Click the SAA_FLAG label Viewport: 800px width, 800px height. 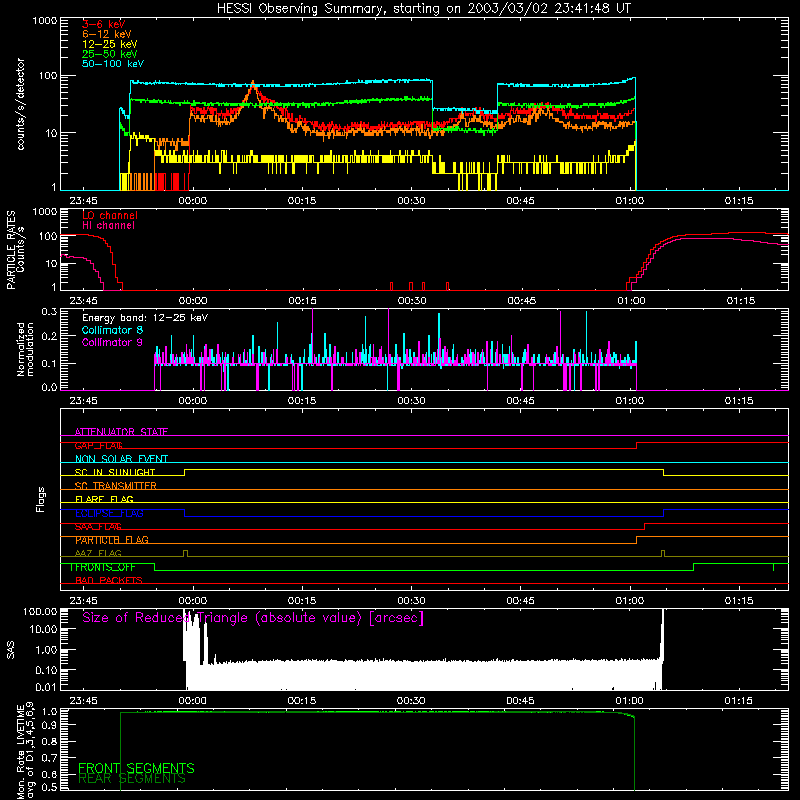(98, 527)
